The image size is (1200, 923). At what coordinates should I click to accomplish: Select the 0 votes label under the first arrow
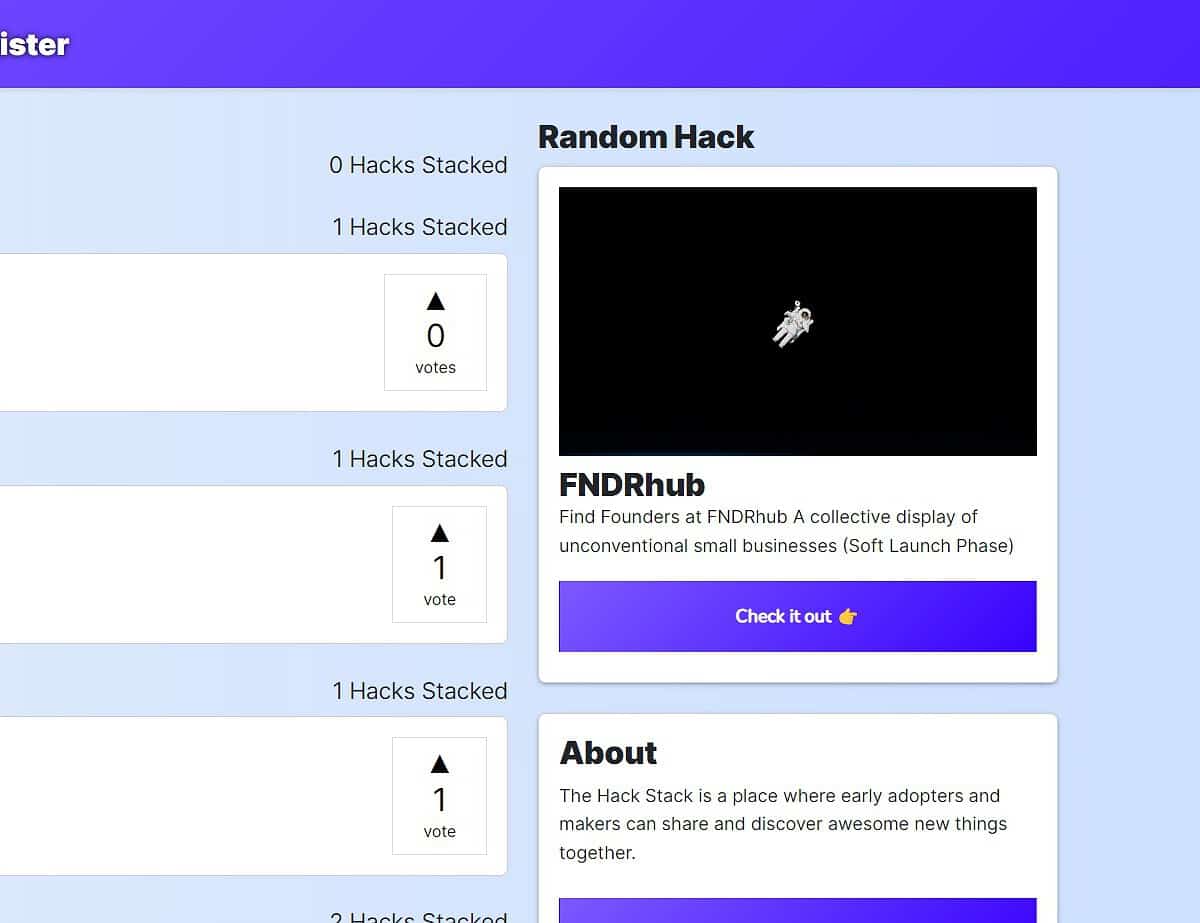tap(435, 367)
